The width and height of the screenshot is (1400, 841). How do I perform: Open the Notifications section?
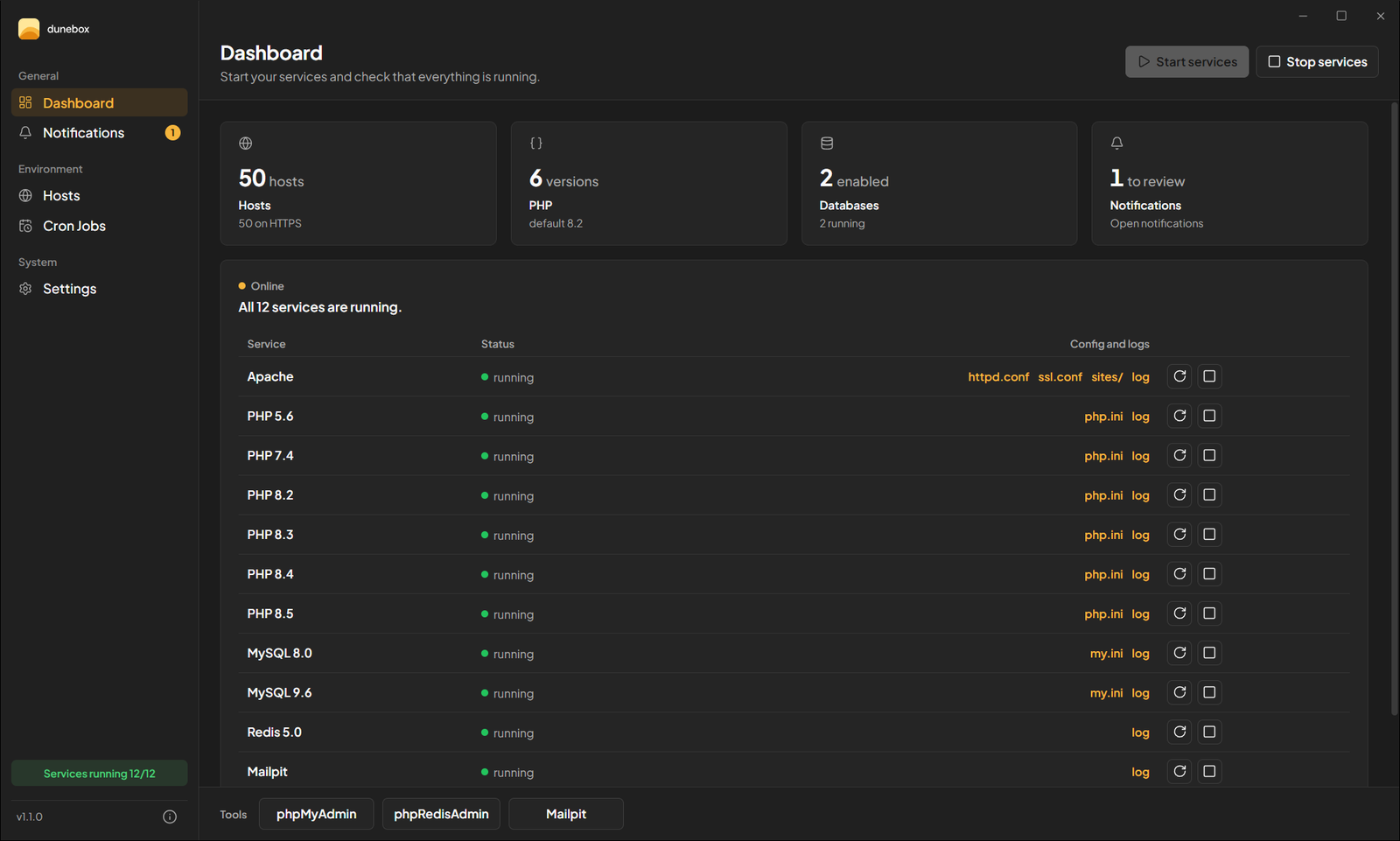point(100,133)
